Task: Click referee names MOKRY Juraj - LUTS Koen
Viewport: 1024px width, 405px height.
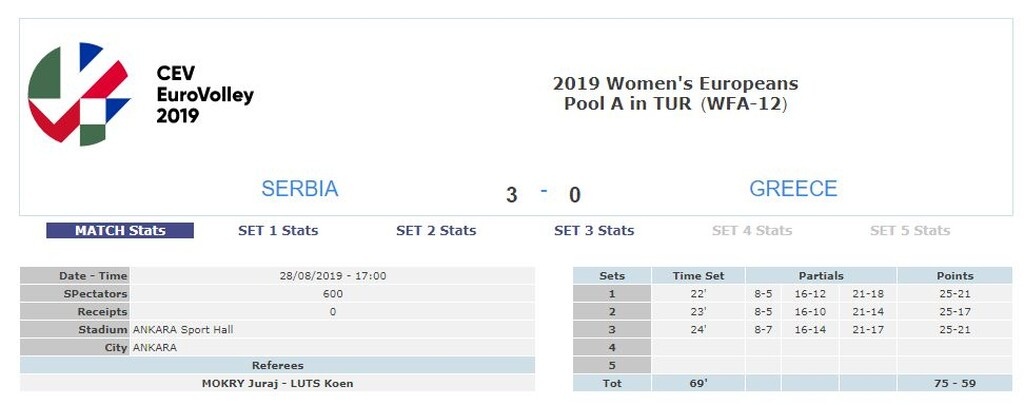Action: [278, 384]
